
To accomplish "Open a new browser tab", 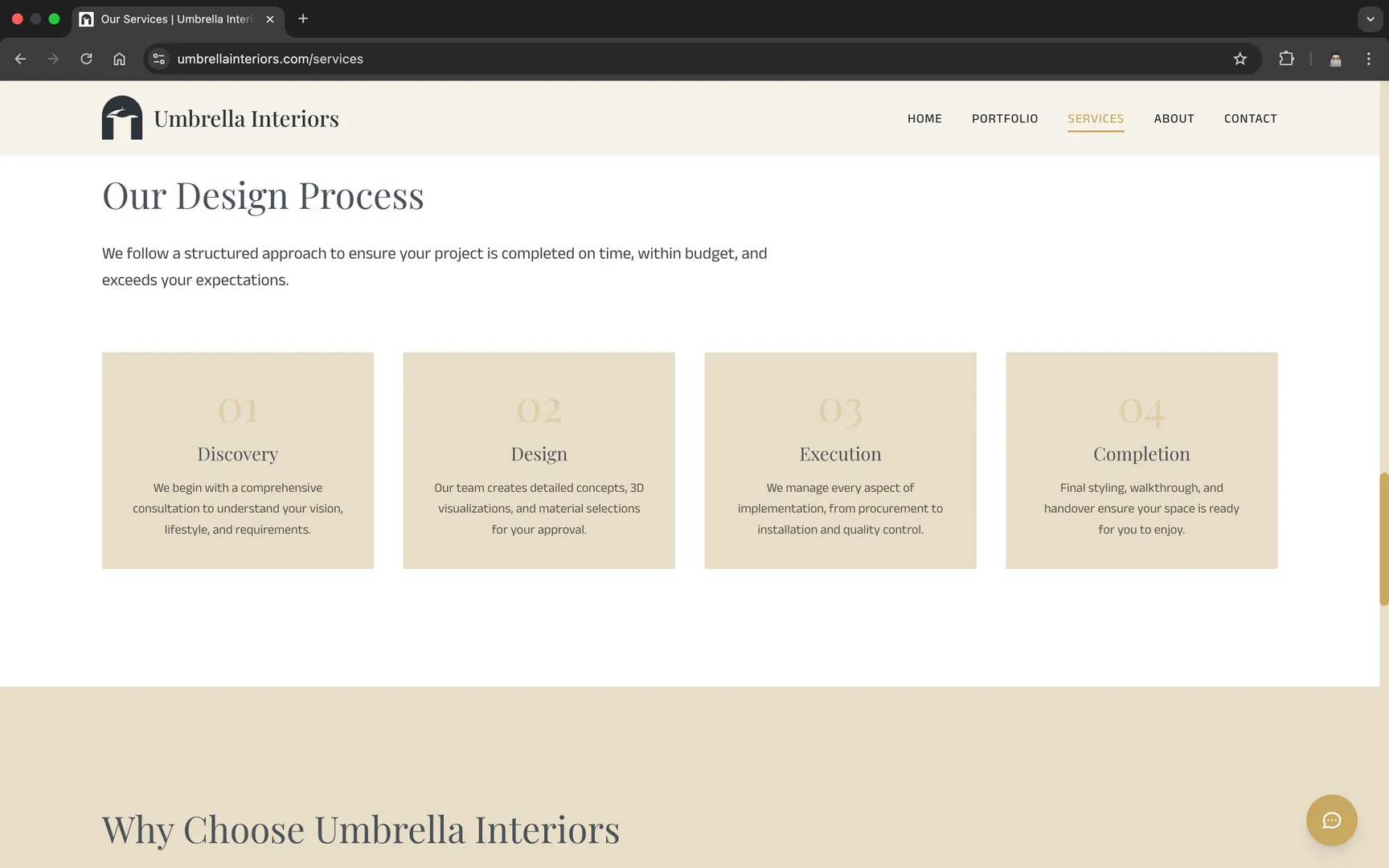I will [303, 18].
